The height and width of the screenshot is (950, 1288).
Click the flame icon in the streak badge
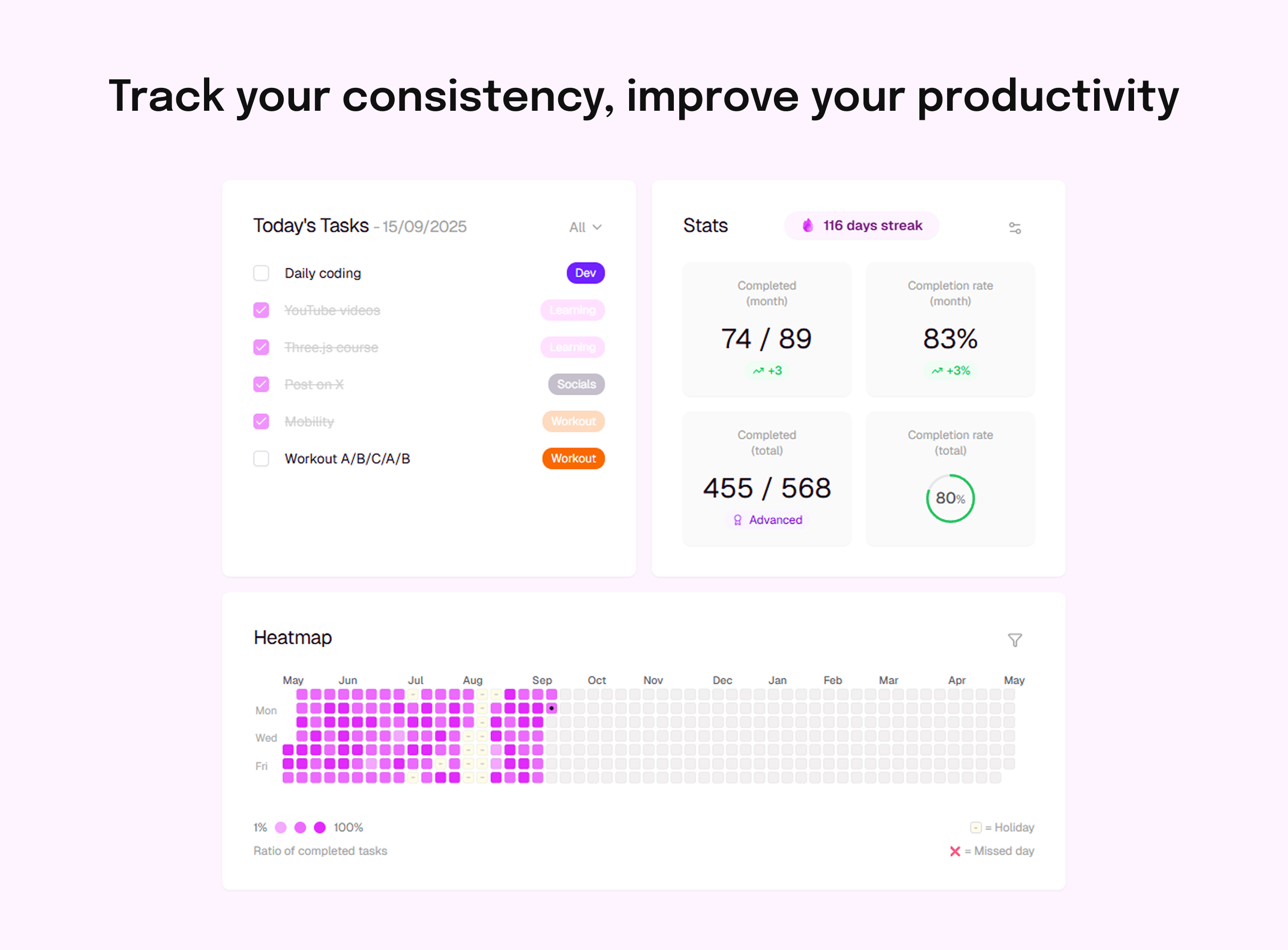pyautogui.click(x=808, y=225)
